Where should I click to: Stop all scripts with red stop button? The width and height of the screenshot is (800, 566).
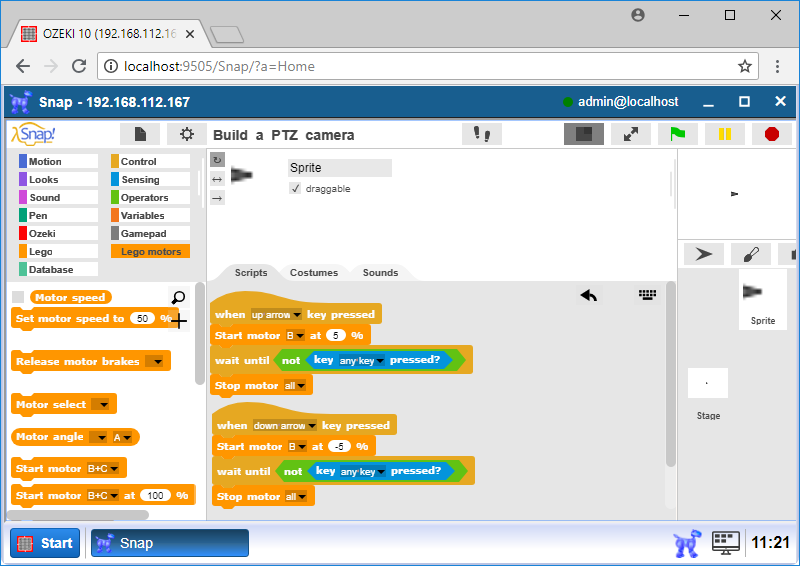[772, 134]
